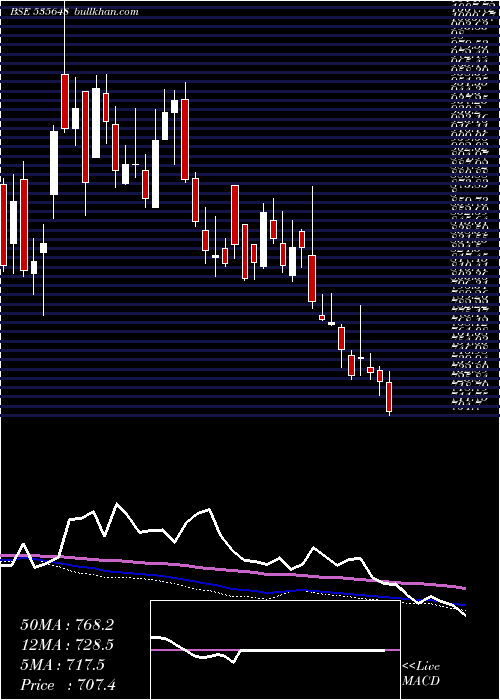Click the "Price : 707.4" value
The height and width of the screenshot is (700, 500).
[x=68, y=685]
